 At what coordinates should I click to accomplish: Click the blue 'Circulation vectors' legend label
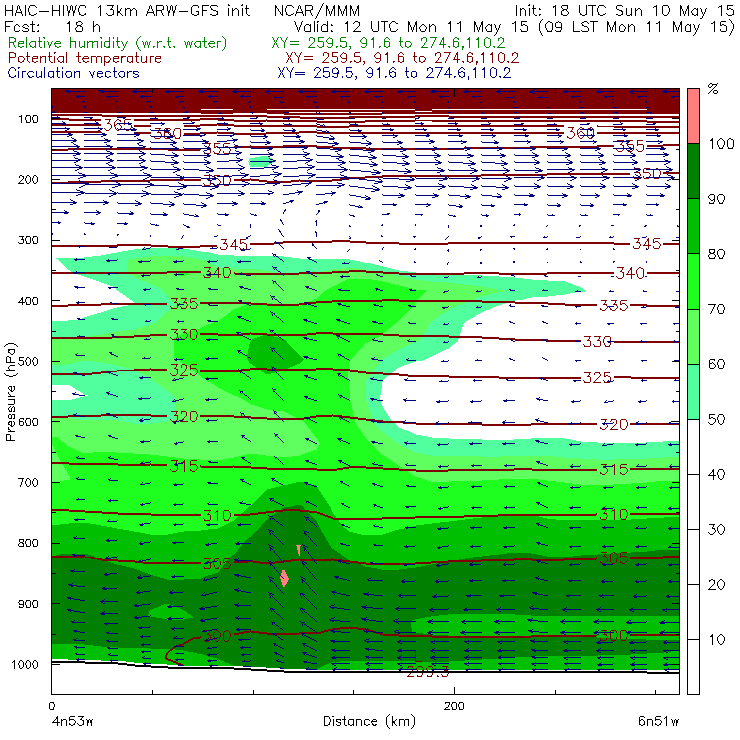click(73, 73)
